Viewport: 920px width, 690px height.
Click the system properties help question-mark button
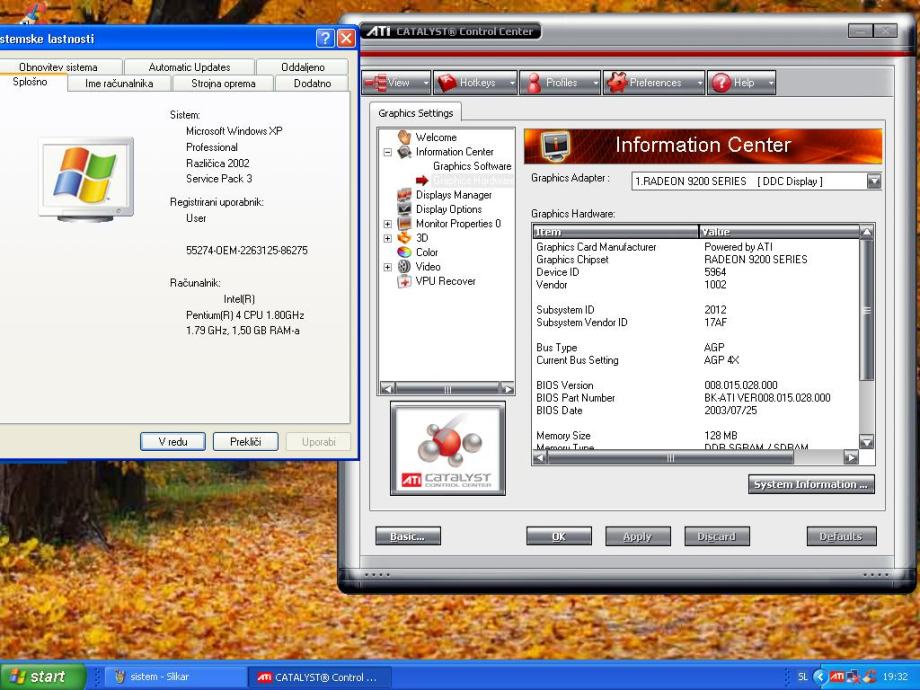pos(324,39)
